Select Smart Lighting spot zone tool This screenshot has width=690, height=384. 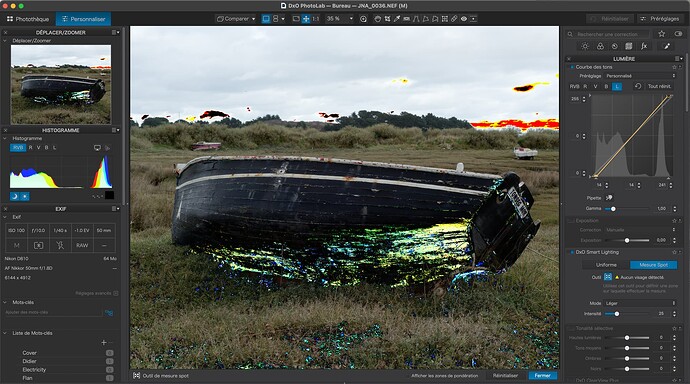coord(608,277)
